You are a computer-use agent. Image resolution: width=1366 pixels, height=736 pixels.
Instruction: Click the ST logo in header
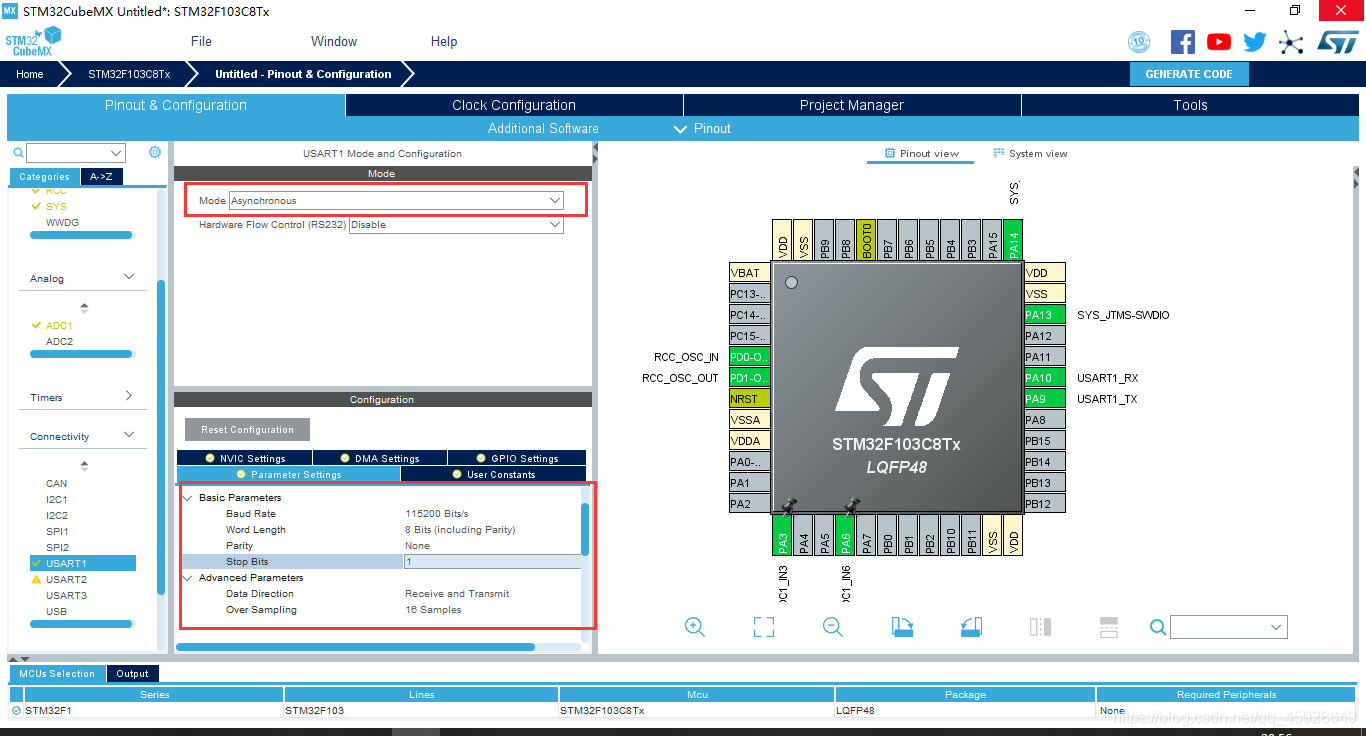coord(1338,41)
